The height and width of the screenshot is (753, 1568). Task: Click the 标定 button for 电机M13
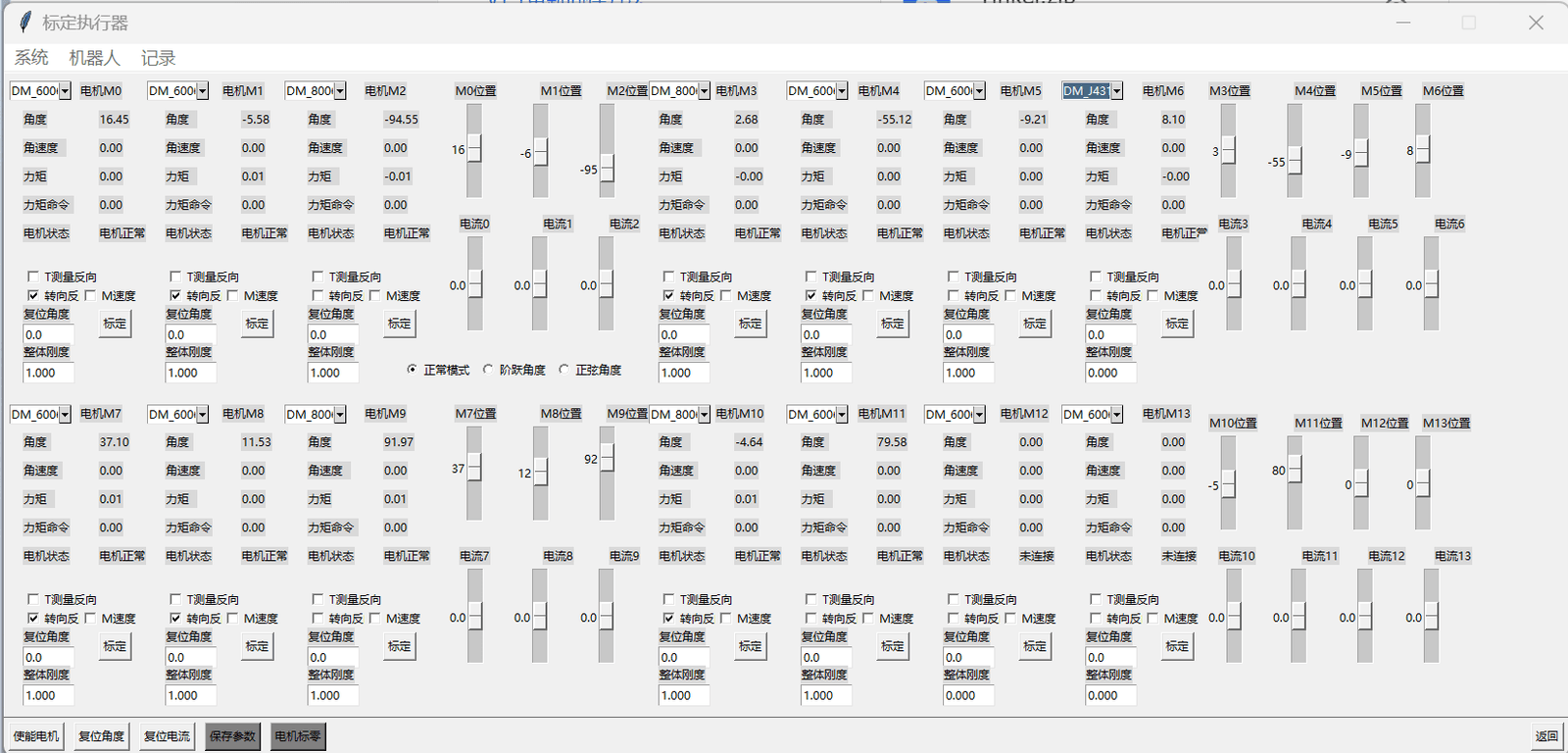[1177, 646]
